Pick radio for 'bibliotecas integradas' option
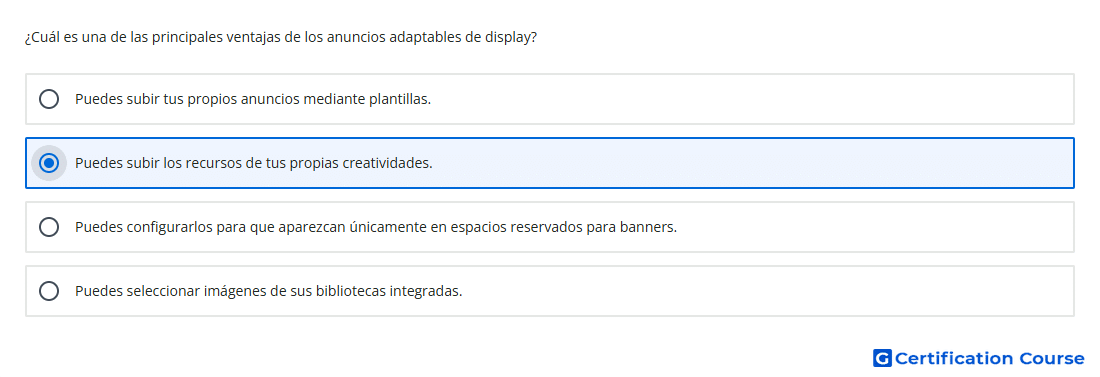 click(49, 291)
